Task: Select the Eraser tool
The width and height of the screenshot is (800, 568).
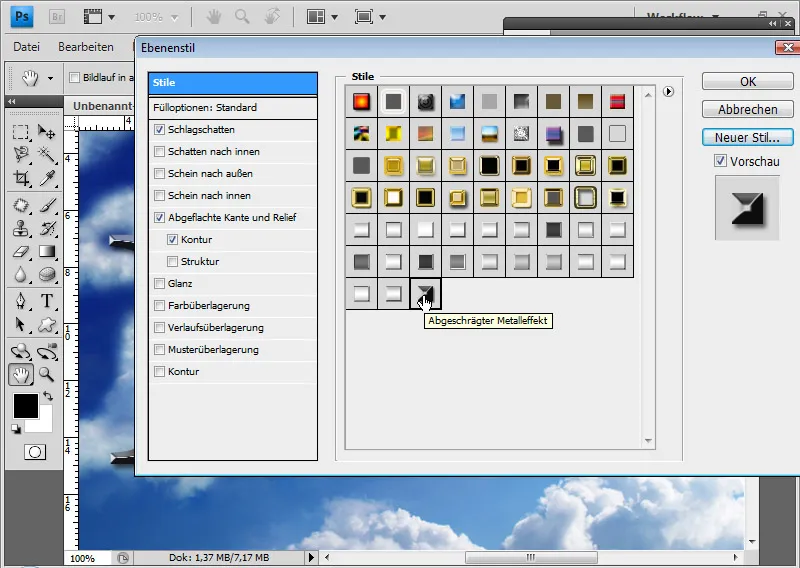Action: (x=20, y=251)
